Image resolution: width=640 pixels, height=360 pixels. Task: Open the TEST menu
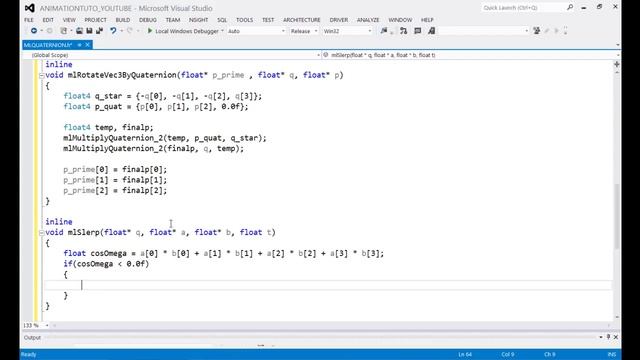[x=268, y=20]
